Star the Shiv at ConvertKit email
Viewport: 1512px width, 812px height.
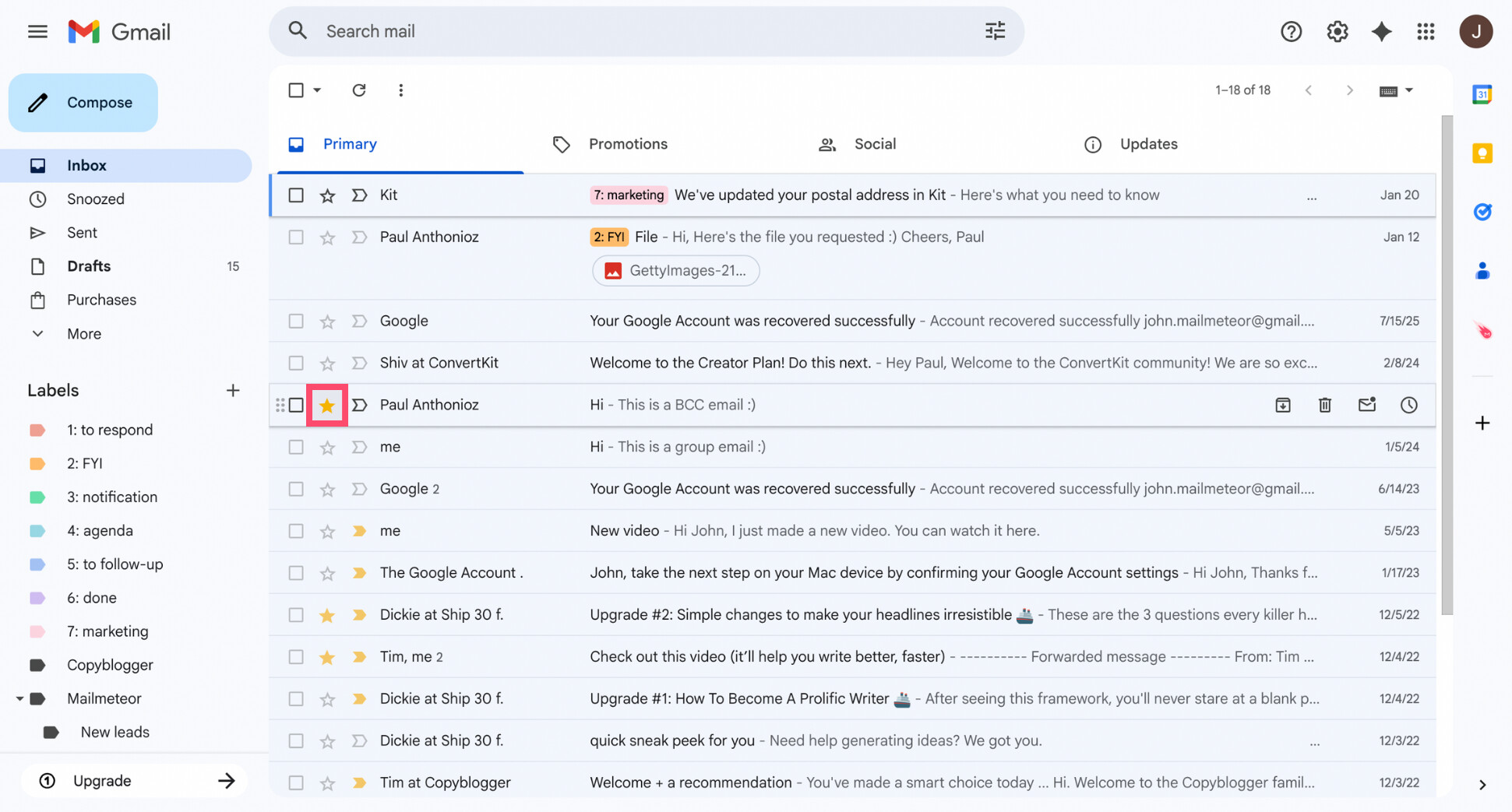coord(327,362)
